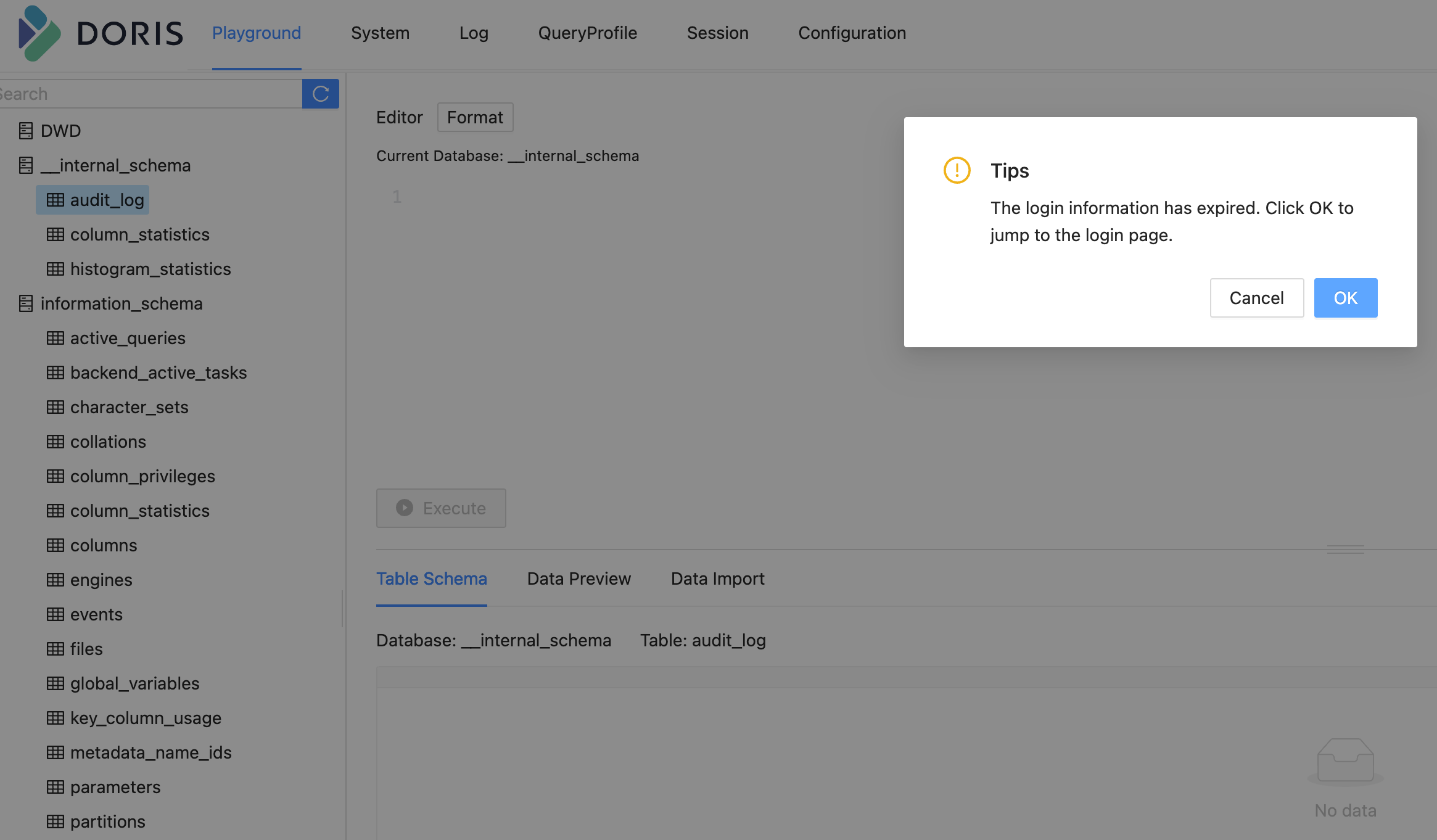The height and width of the screenshot is (840, 1437).
Task: Click the columns table icon
Action: click(56, 545)
